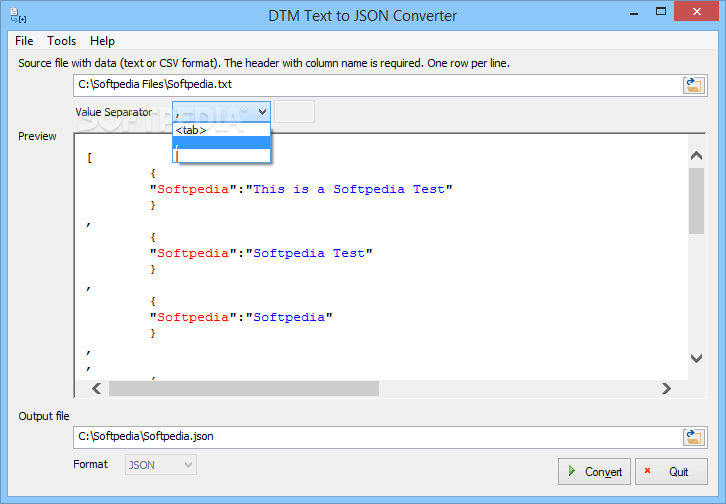Minimize the converter window
The width and height of the screenshot is (726, 504).
point(634,12)
